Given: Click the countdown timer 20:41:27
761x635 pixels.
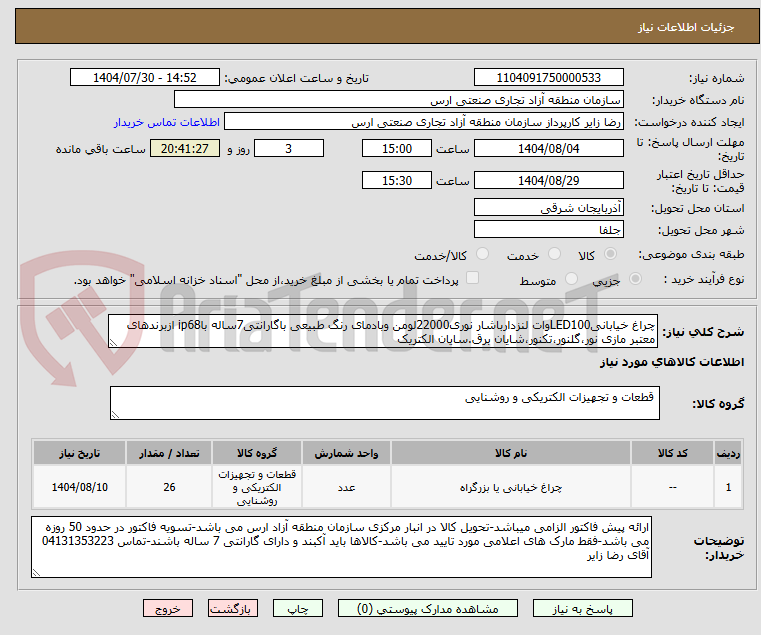Looking at the screenshot, I should [x=184, y=148].
